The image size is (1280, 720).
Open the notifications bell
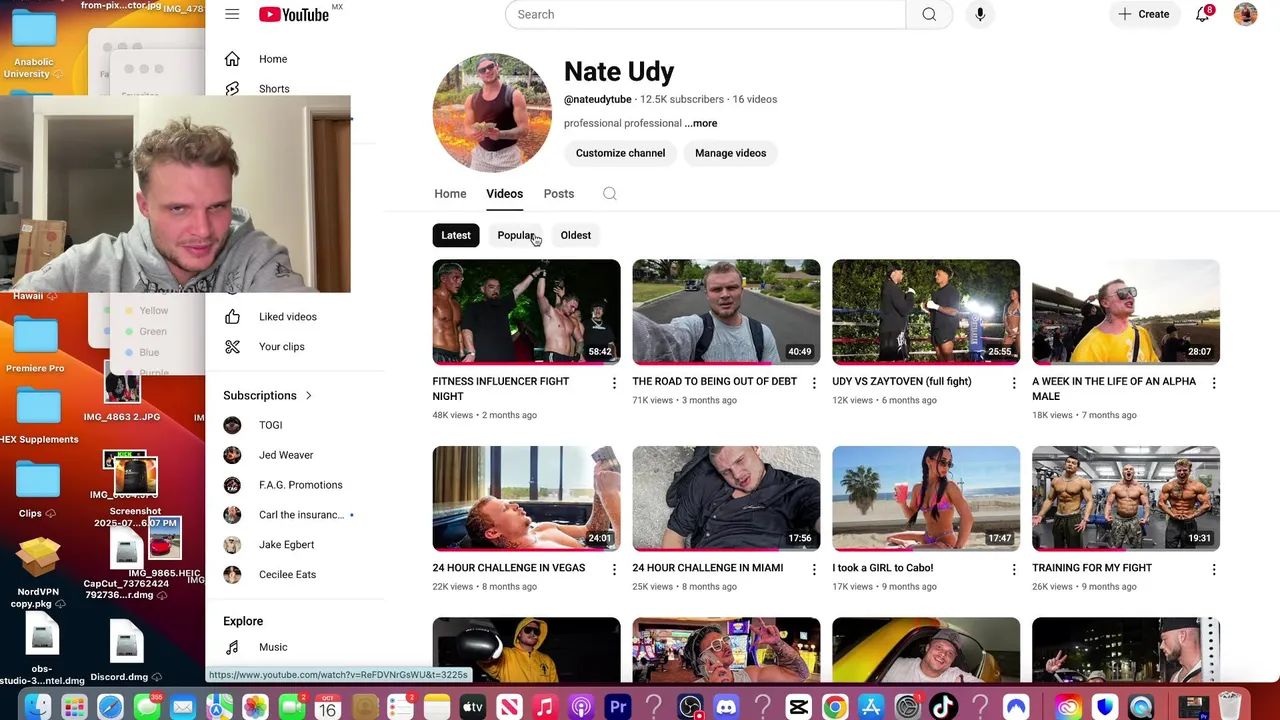[1203, 14]
